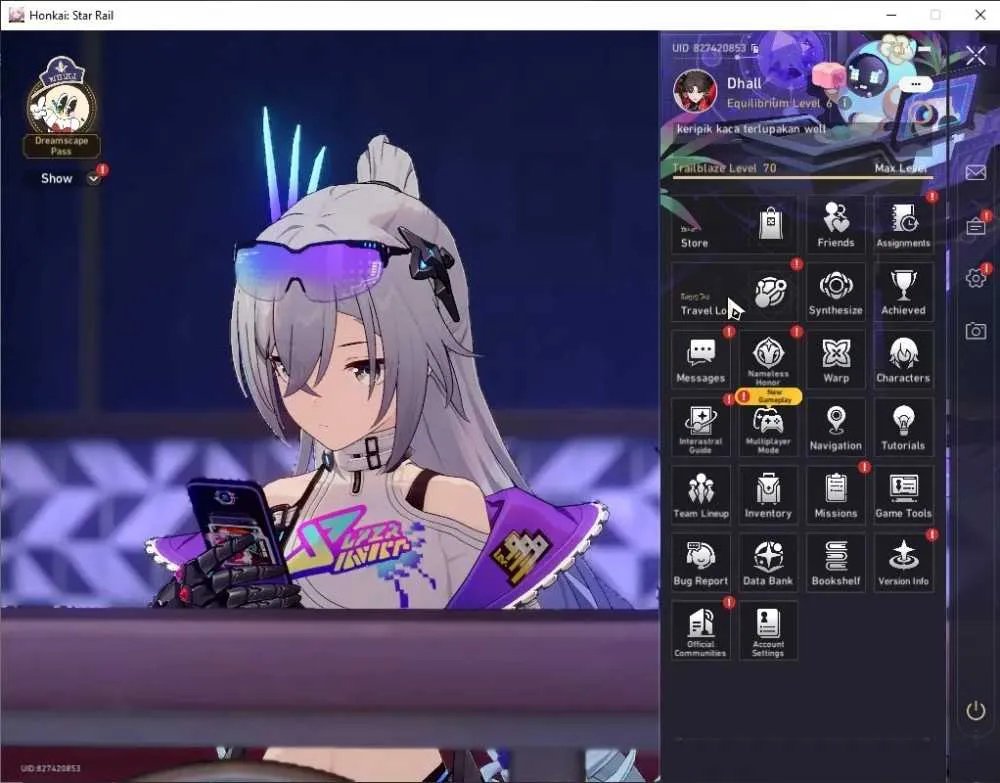Screen dimensions: 1000x783
Task: Open the Store tile with shopping bag
Action: pyautogui.click(x=734, y=224)
